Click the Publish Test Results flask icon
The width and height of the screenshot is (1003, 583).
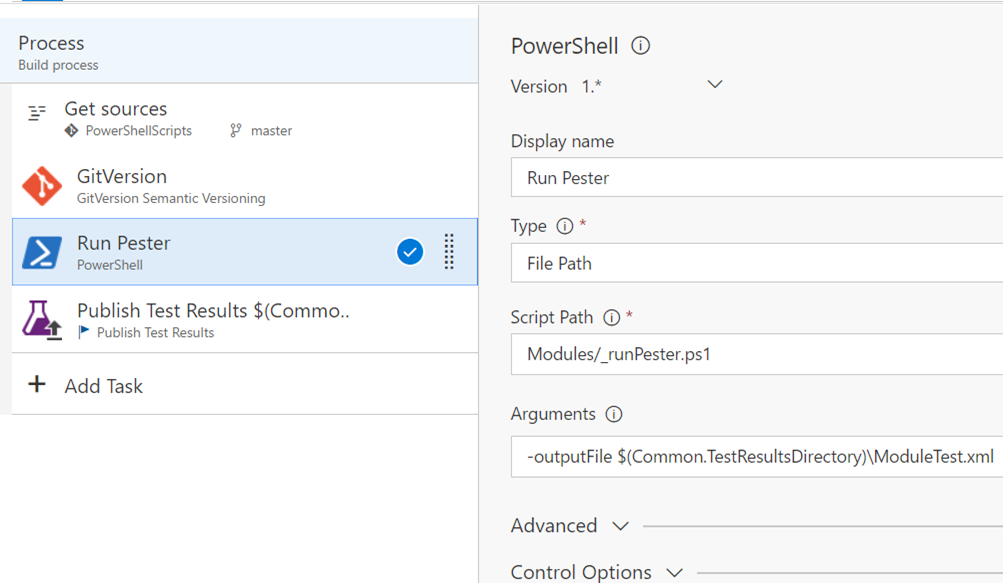click(x=42, y=319)
